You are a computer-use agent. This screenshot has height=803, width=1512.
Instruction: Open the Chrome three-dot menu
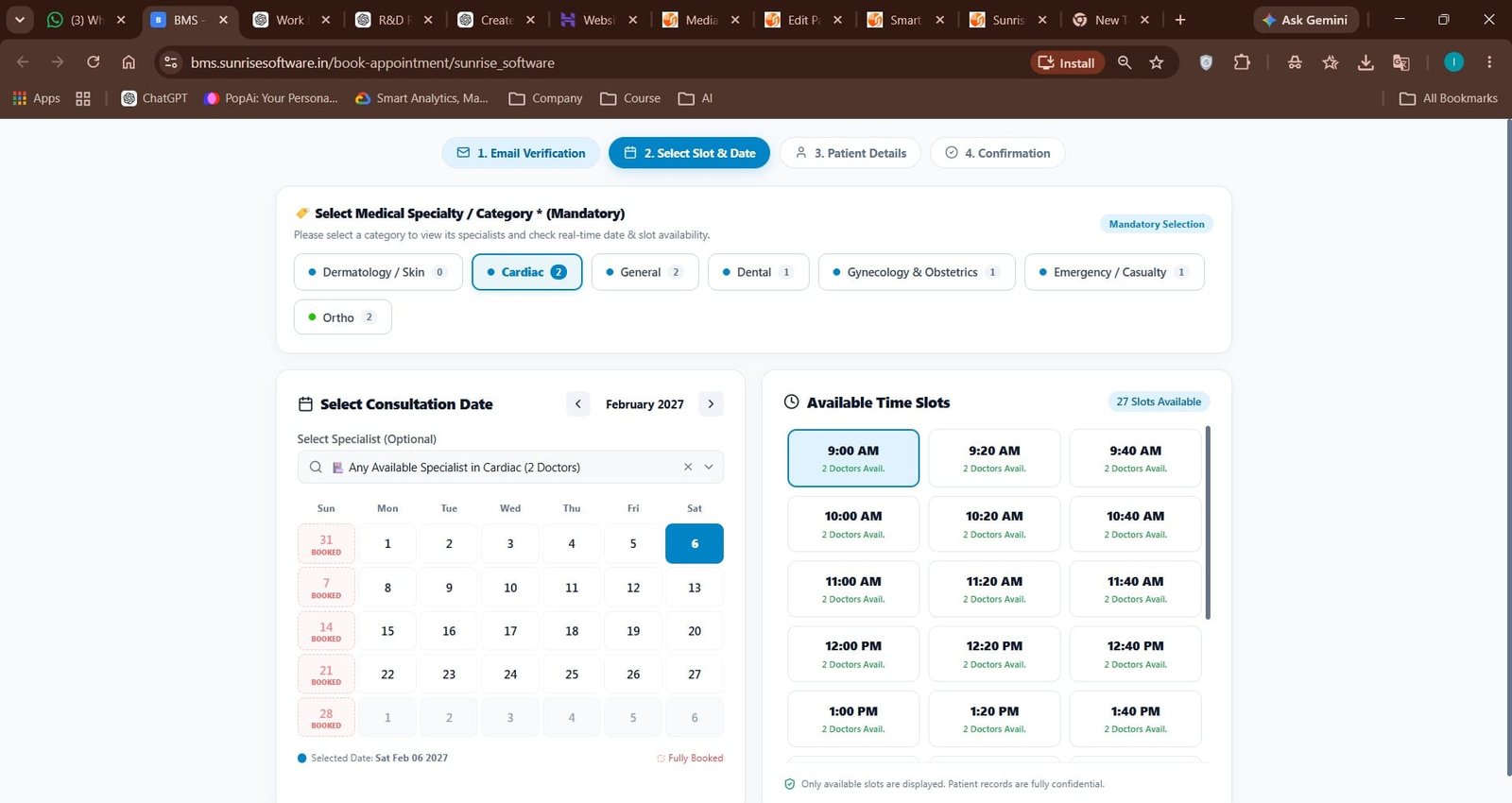tap(1489, 62)
